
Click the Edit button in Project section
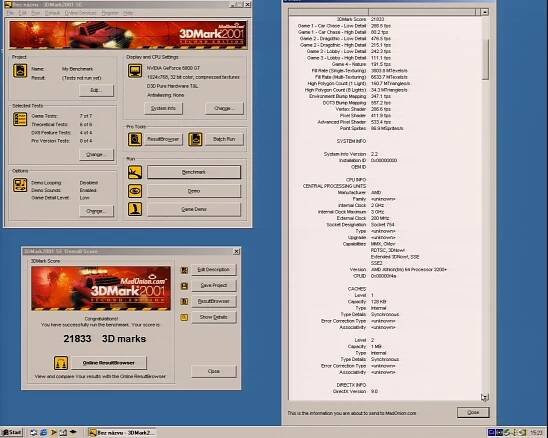coord(96,90)
